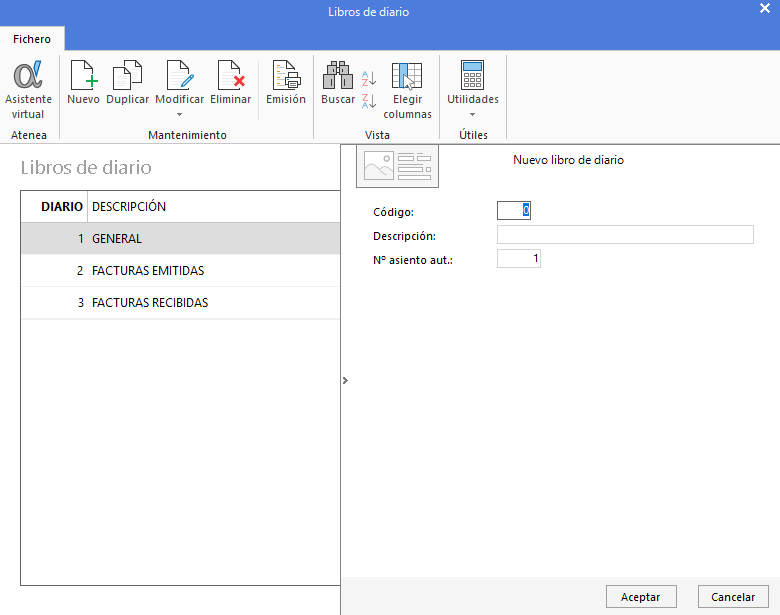Screen dimensions: 780x615
Task: Click the Nuevo document icon
Action: tap(83, 75)
